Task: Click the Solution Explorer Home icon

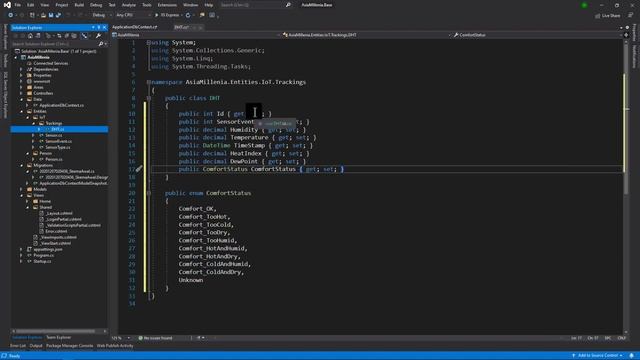Action: [30, 36]
